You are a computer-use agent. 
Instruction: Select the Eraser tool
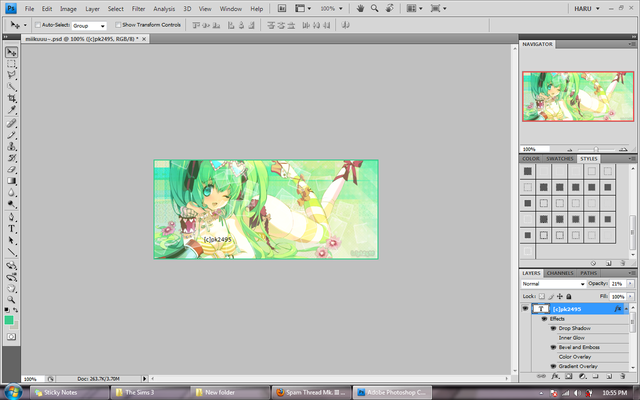[x=11, y=169]
